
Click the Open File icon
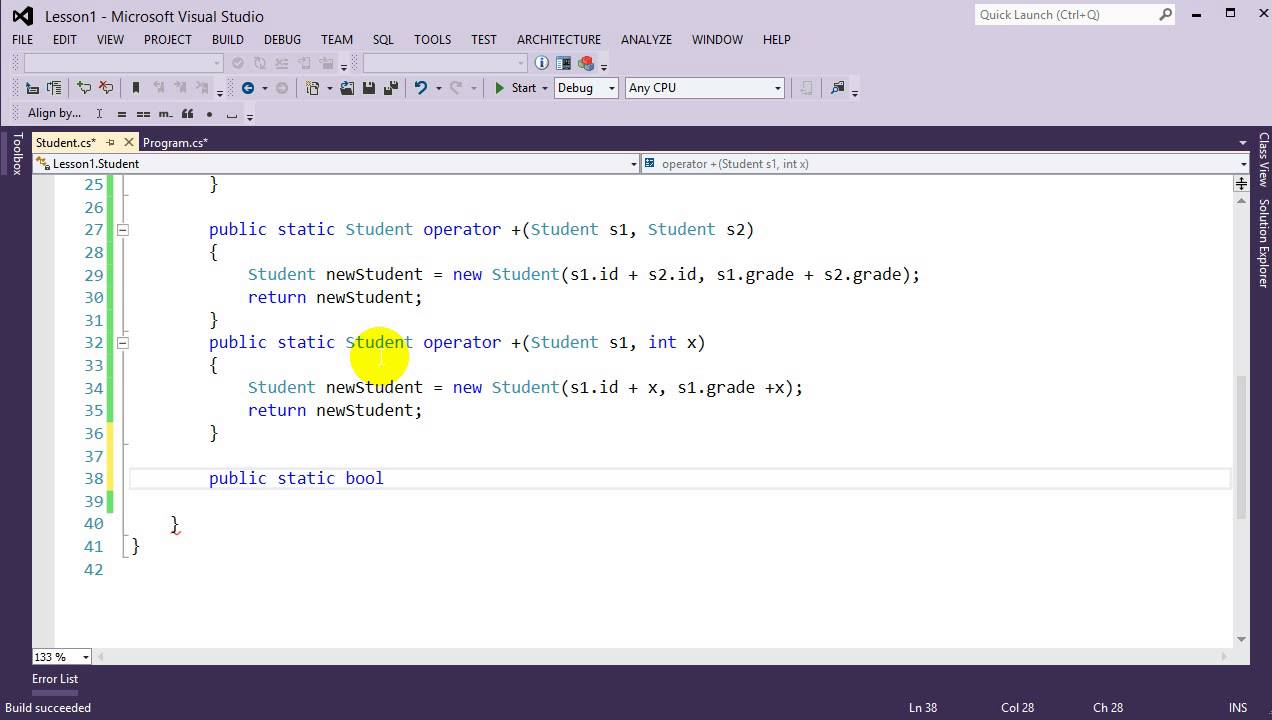[x=347, y=88]
